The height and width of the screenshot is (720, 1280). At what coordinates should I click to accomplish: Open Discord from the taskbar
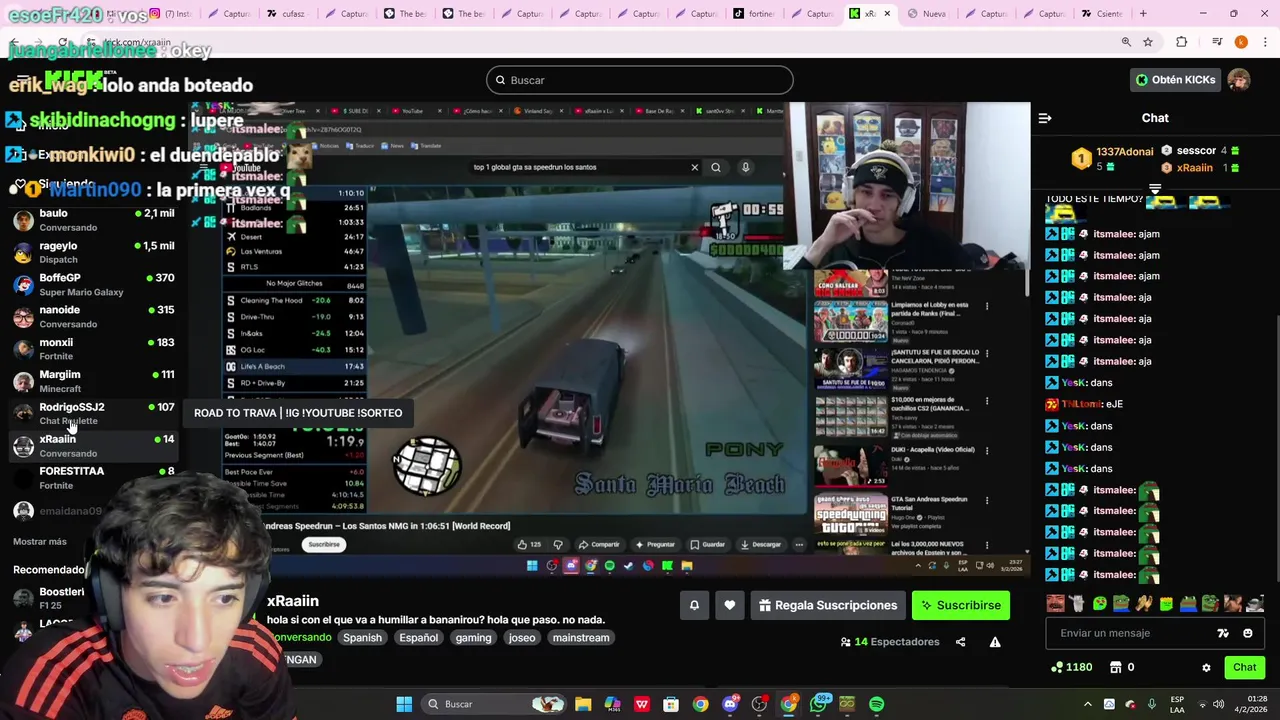[730, 704]
